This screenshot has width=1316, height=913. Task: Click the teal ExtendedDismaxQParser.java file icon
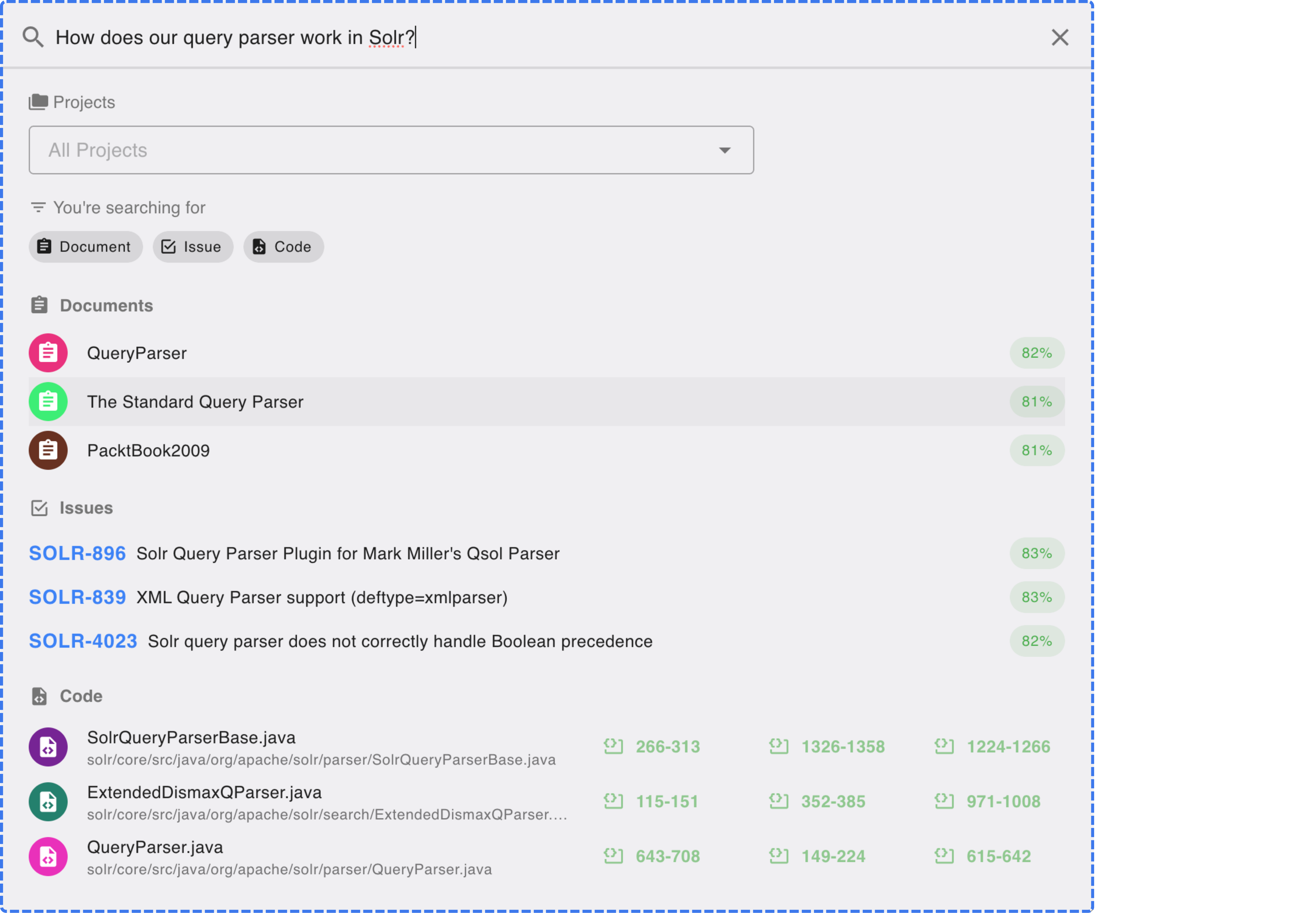pyautogui.click(x=48, y=801)
